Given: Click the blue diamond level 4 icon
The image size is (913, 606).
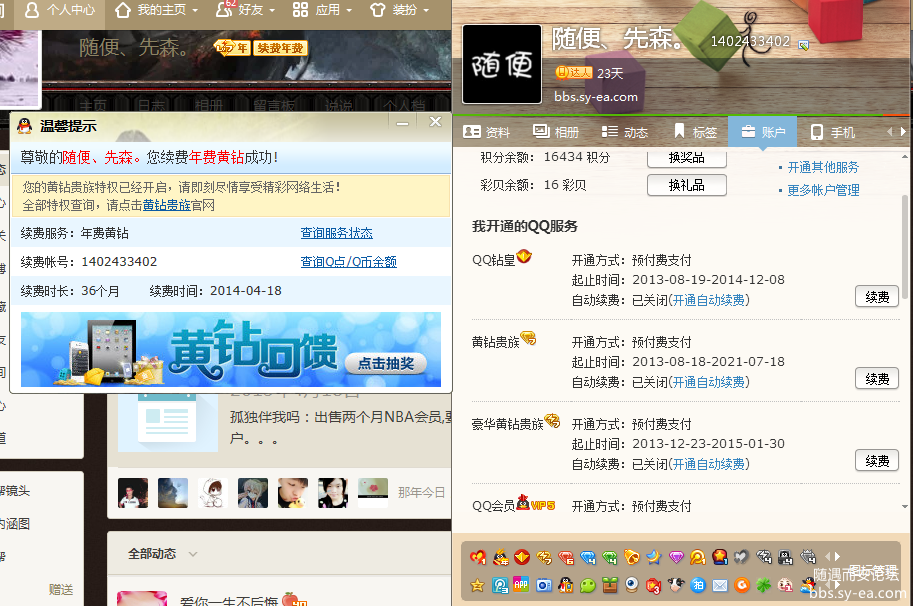Looking at the screenshot, I should 588,557.
